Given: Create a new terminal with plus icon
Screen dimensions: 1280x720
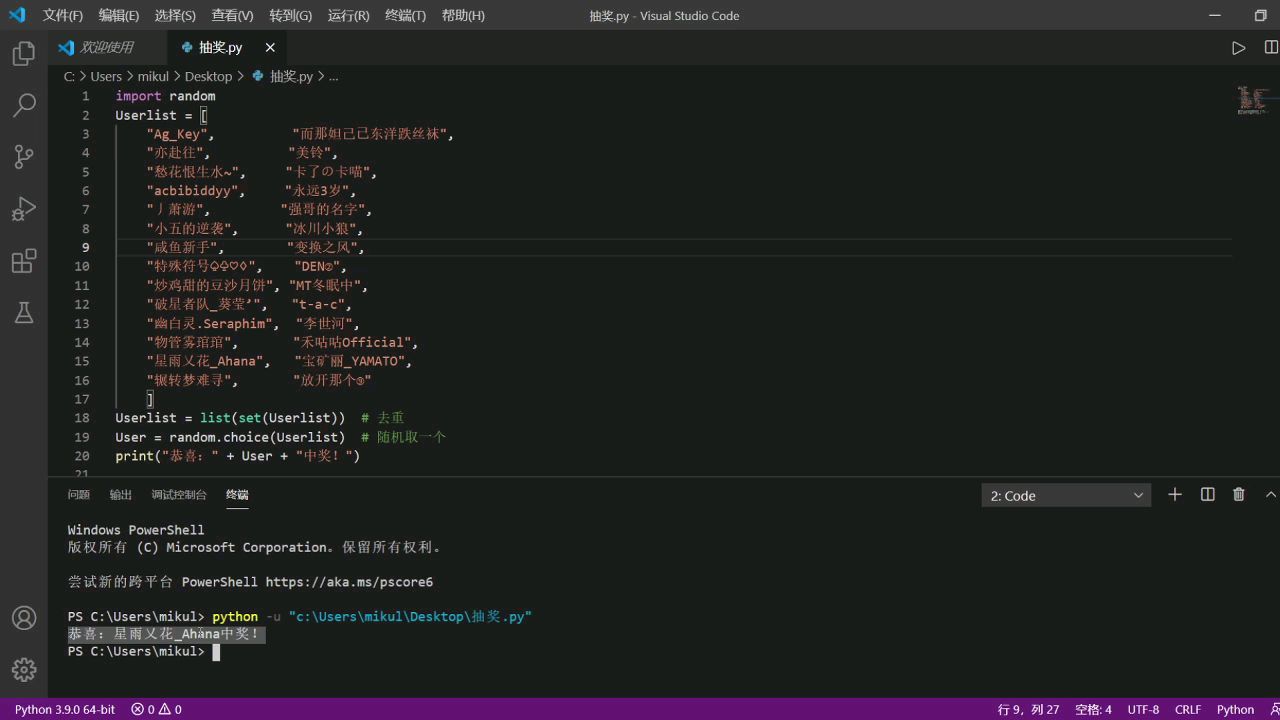Looking at the screenshot, I should click(x=1175, y=495).
